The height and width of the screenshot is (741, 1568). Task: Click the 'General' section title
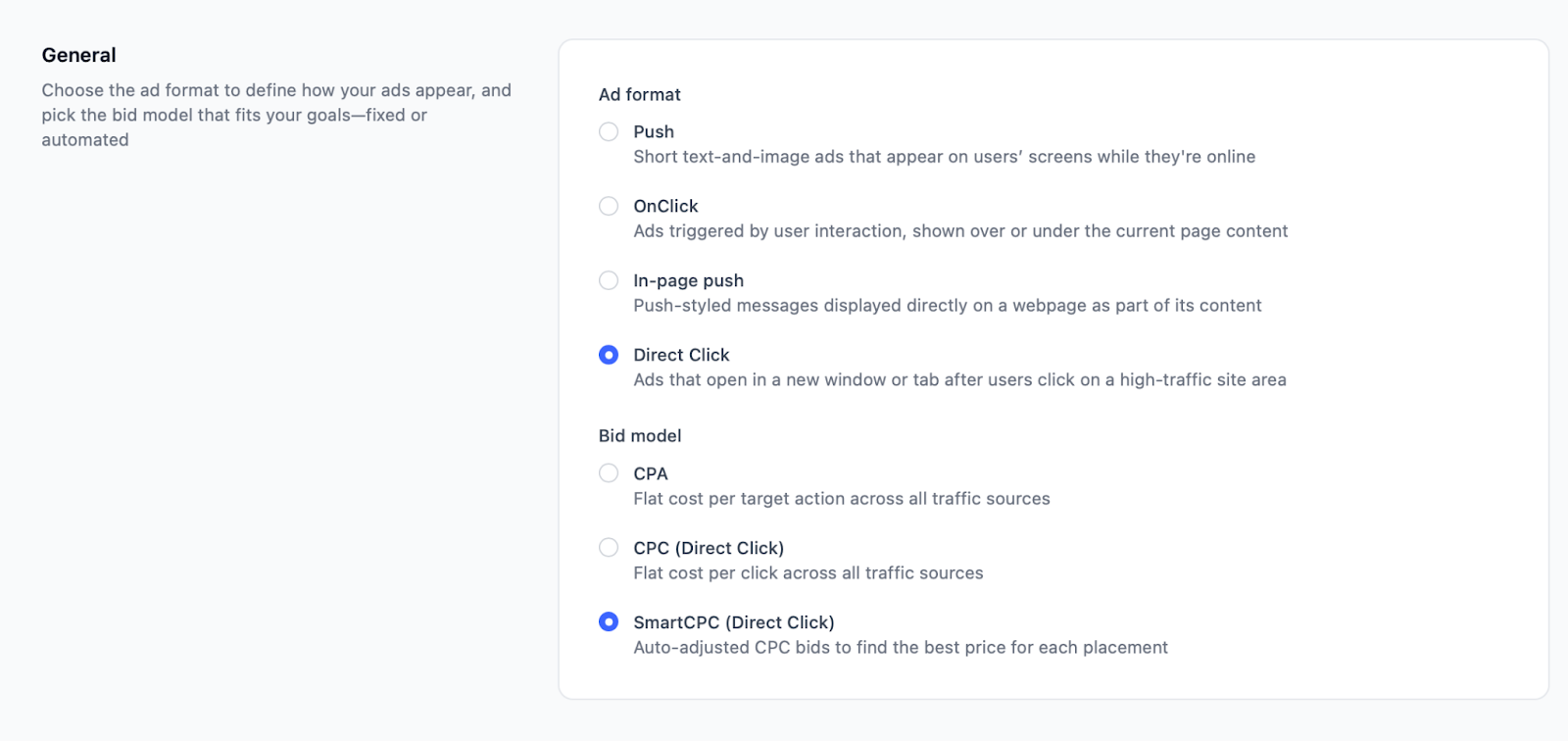[78, 55]
